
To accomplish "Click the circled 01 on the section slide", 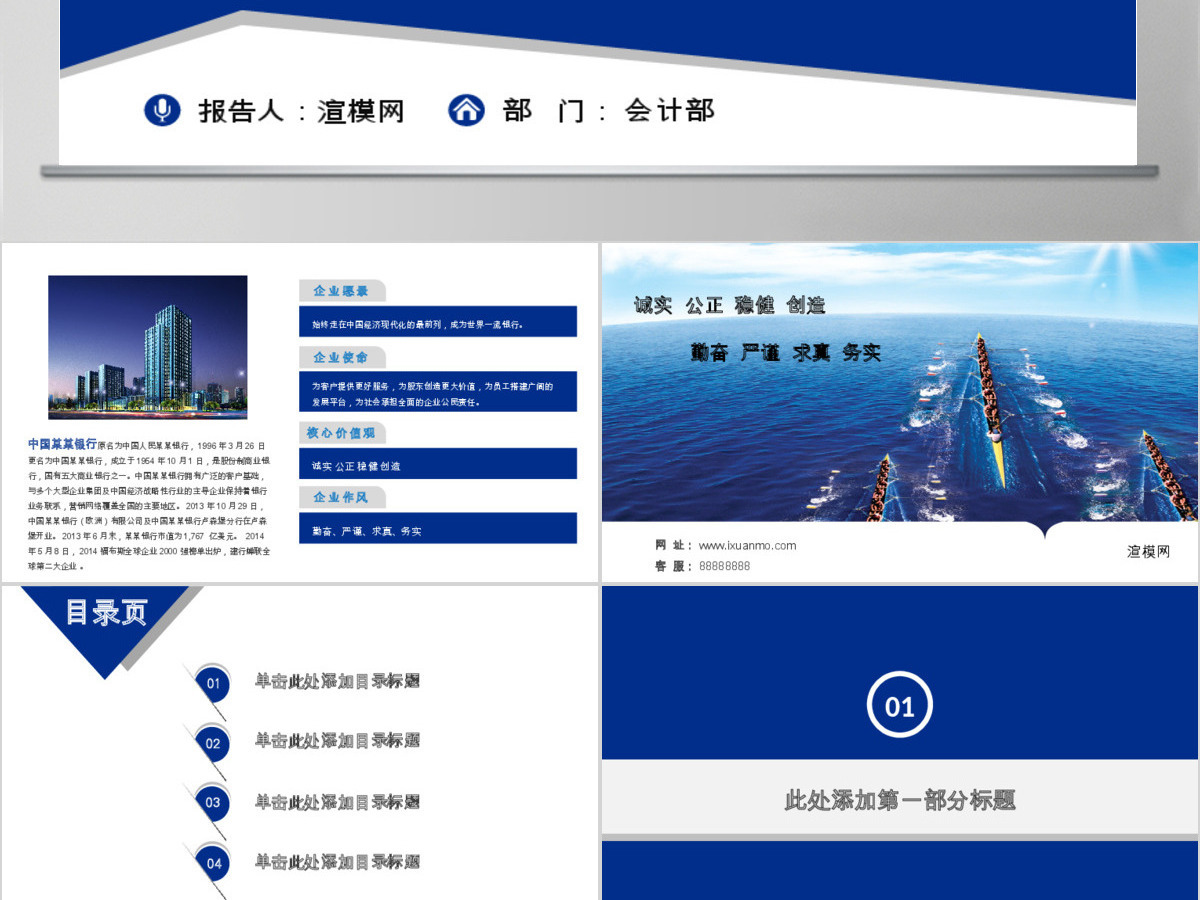I will pyautogui.click(x=900, y=706).
